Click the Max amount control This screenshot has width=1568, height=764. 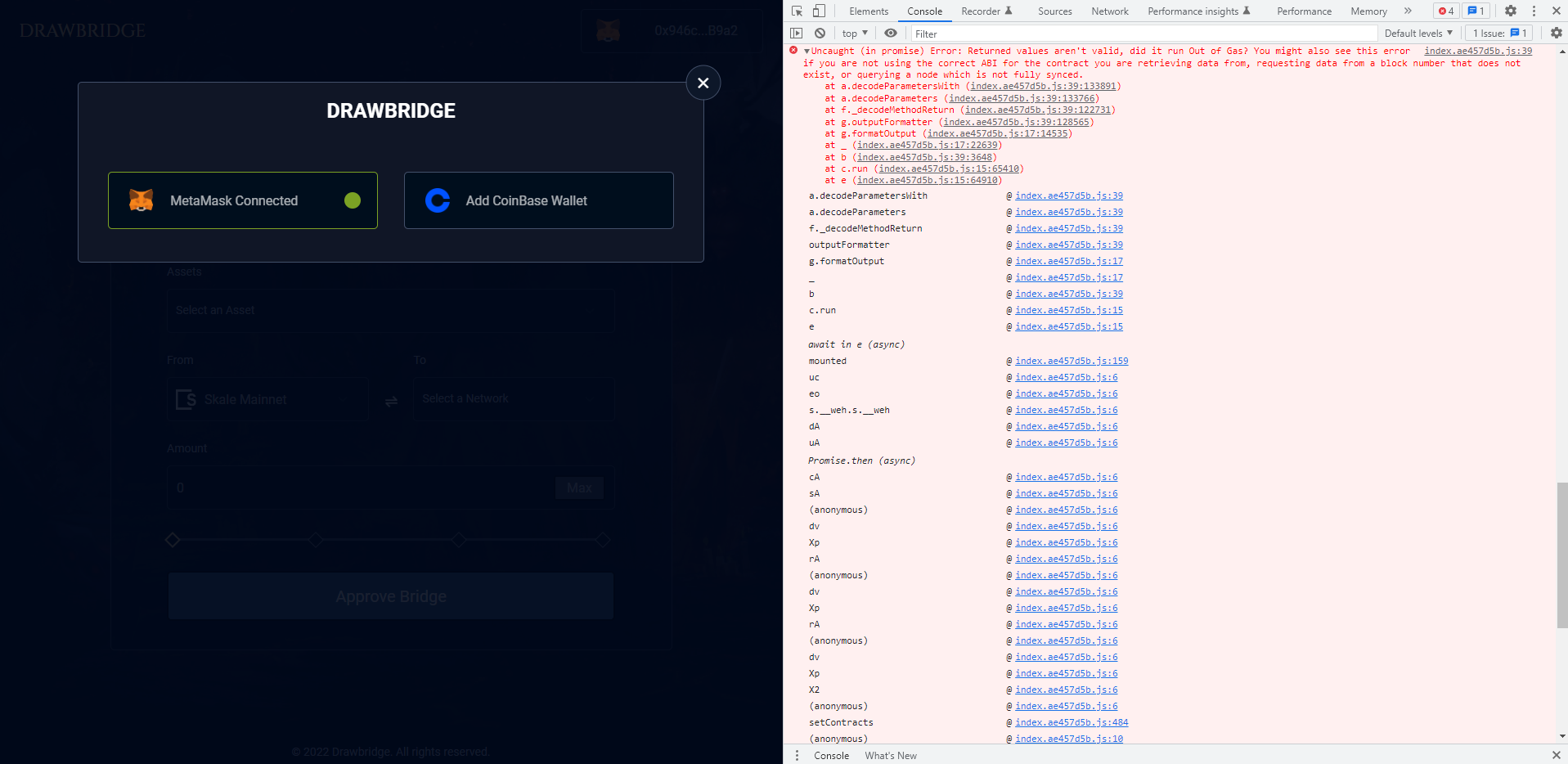click(578, 488)
